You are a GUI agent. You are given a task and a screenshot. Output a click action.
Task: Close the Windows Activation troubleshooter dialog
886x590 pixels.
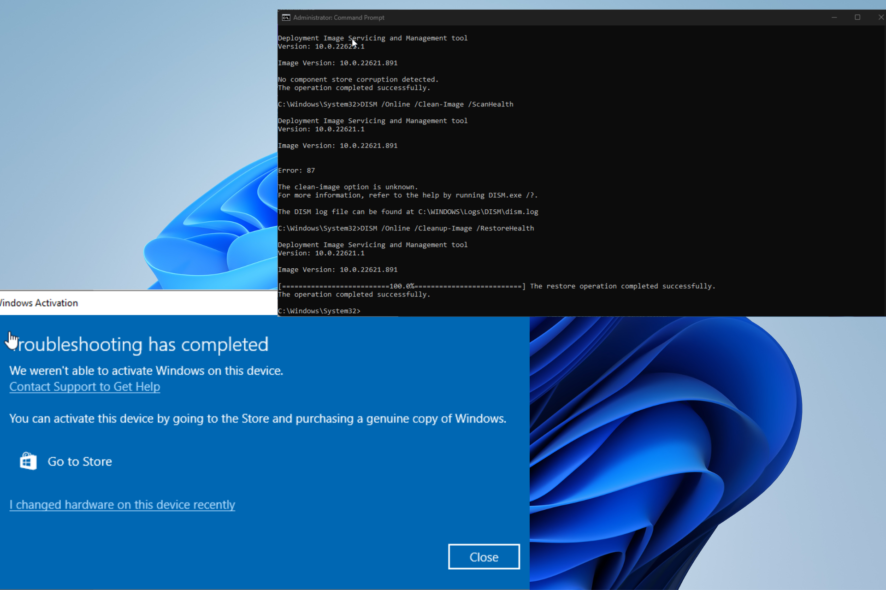point(484,557)
